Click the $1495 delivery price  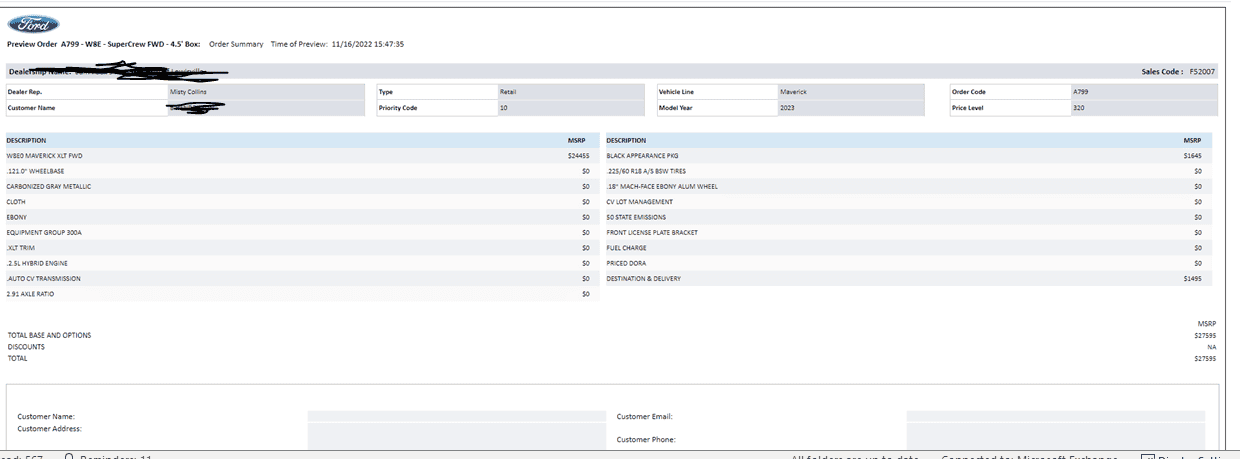(1192, 278)
